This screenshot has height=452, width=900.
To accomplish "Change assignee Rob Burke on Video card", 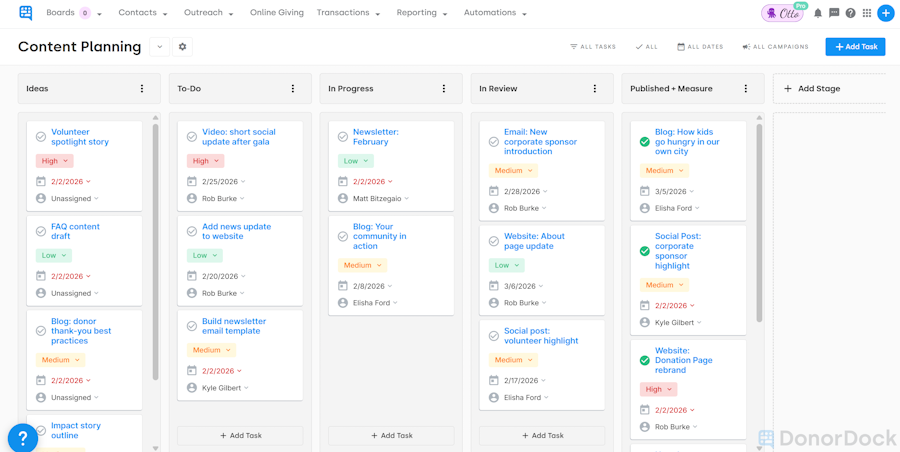I will (x=223, y=198).
